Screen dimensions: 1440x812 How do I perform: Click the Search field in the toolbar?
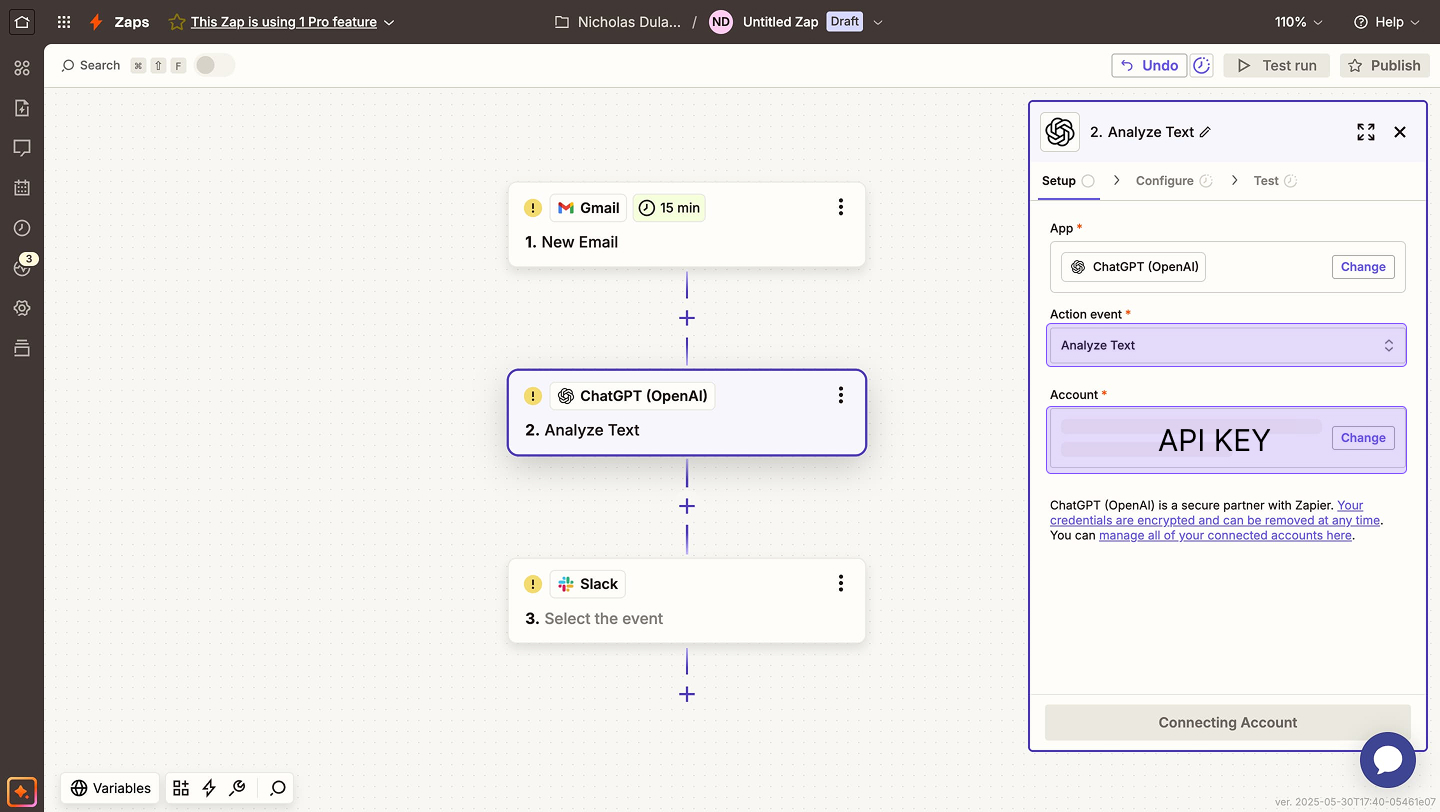point(91,65)
